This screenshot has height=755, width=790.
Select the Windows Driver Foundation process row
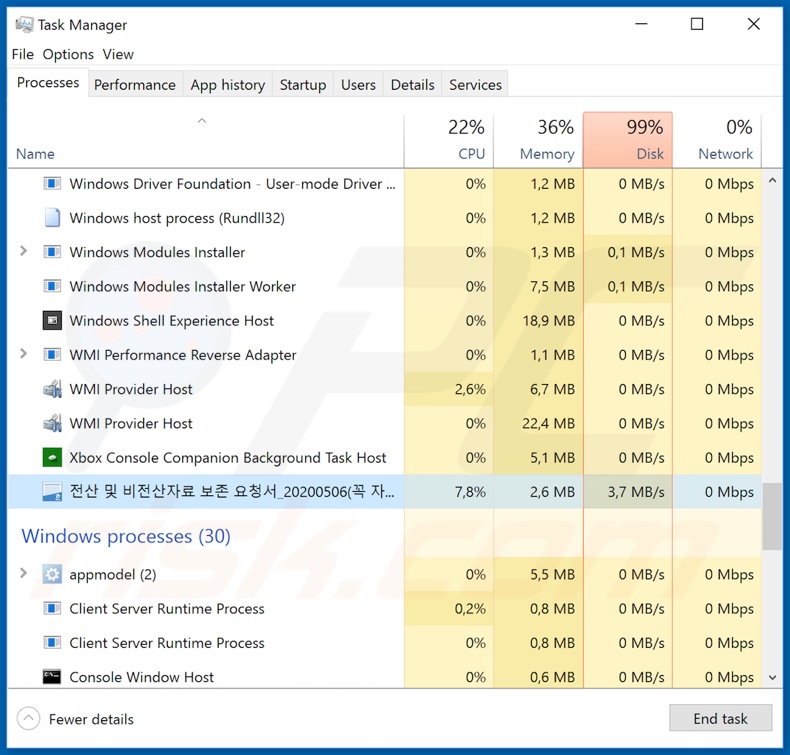pyautogui.click(x=232, y=184)
